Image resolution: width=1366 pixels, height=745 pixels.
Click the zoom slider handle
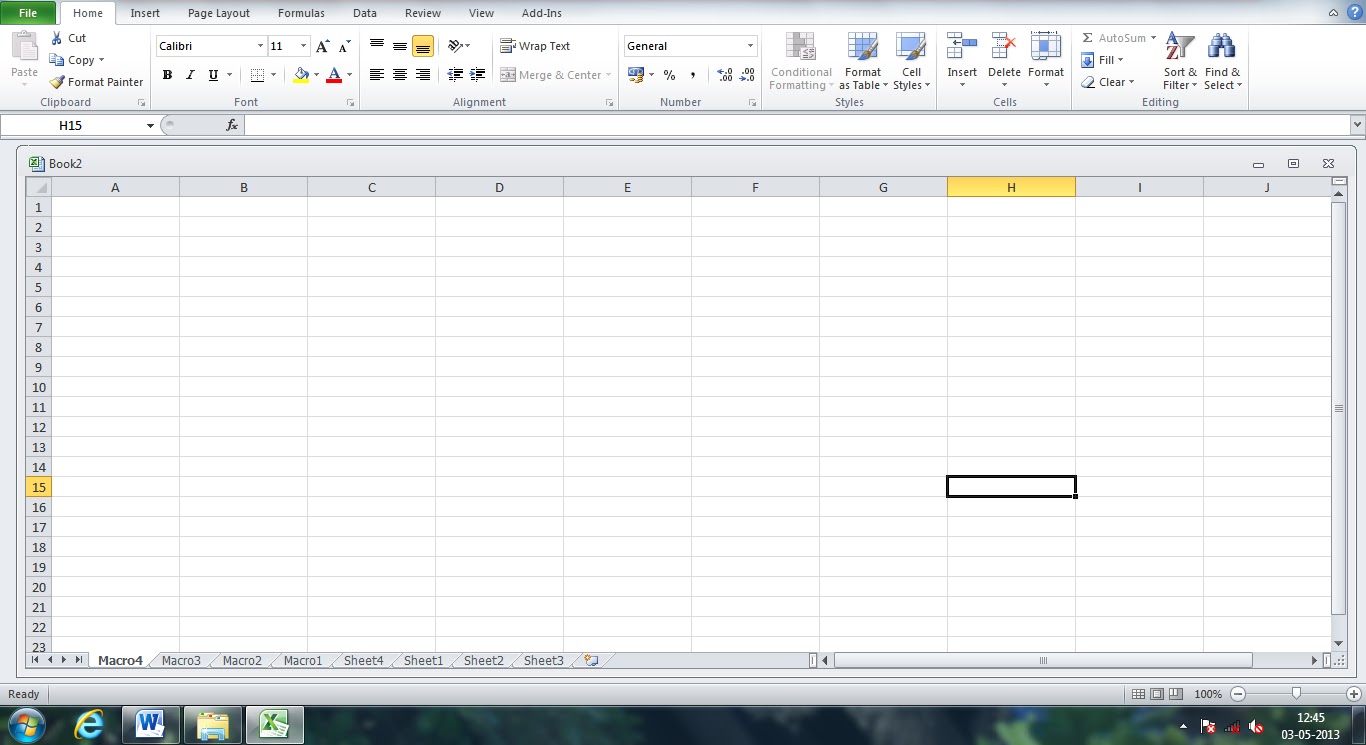point(1296,693)
